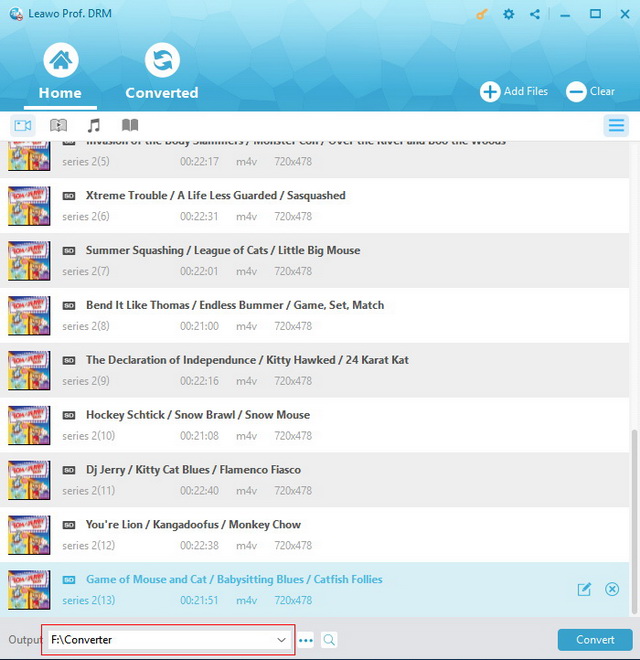
Task: Click the Add Files button
Action: pyautogui.click(x=514, y=91)
